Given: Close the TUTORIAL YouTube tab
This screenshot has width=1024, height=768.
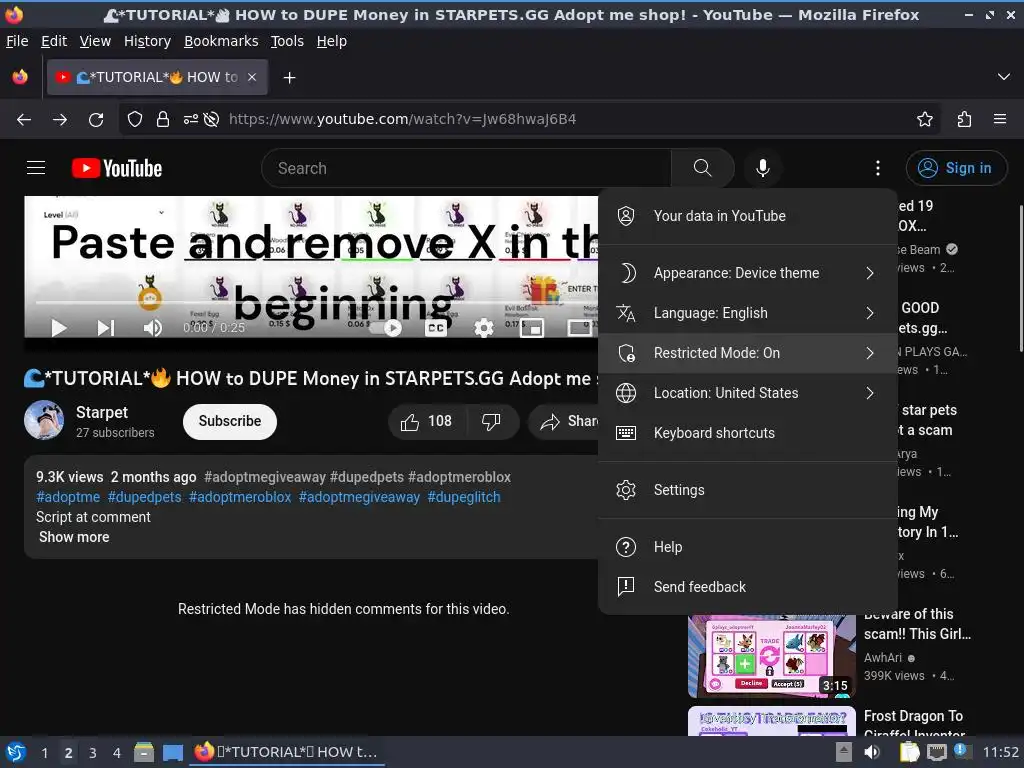Looking at the screenshot, I should 252,77.
